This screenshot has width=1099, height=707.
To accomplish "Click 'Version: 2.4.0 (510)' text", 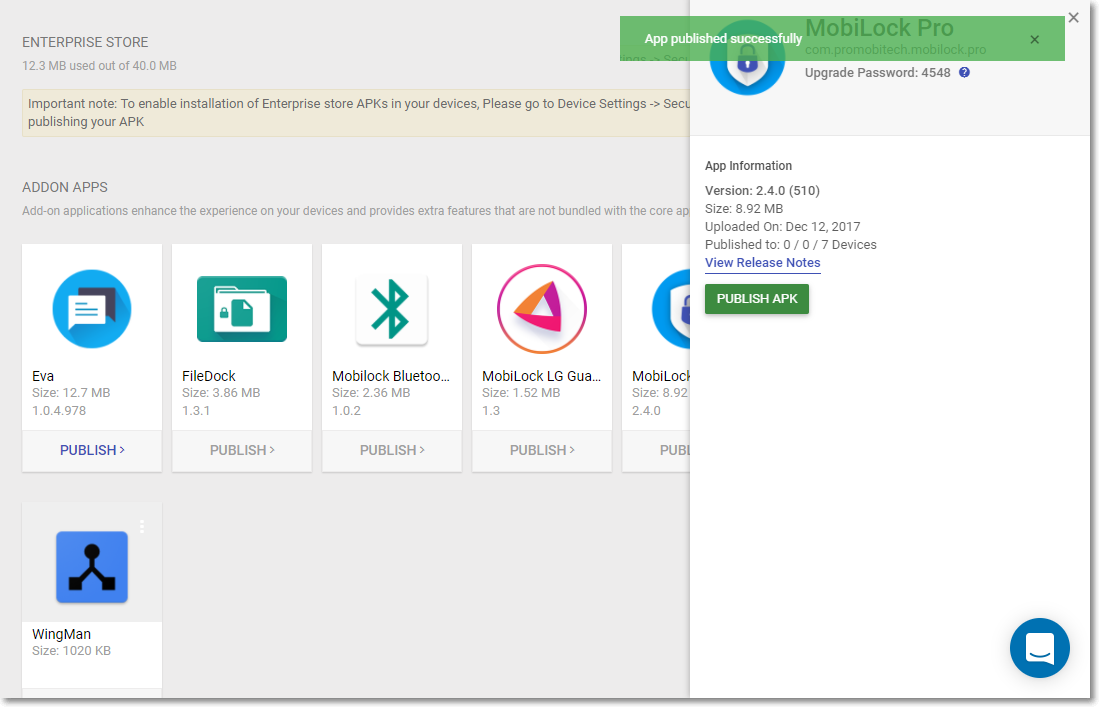I will point(762,191).
